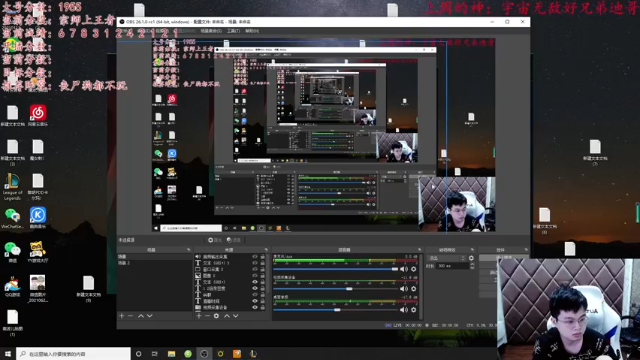
Task: Switch to OBS Studio taskbar icon
Action: coord(204,353)
